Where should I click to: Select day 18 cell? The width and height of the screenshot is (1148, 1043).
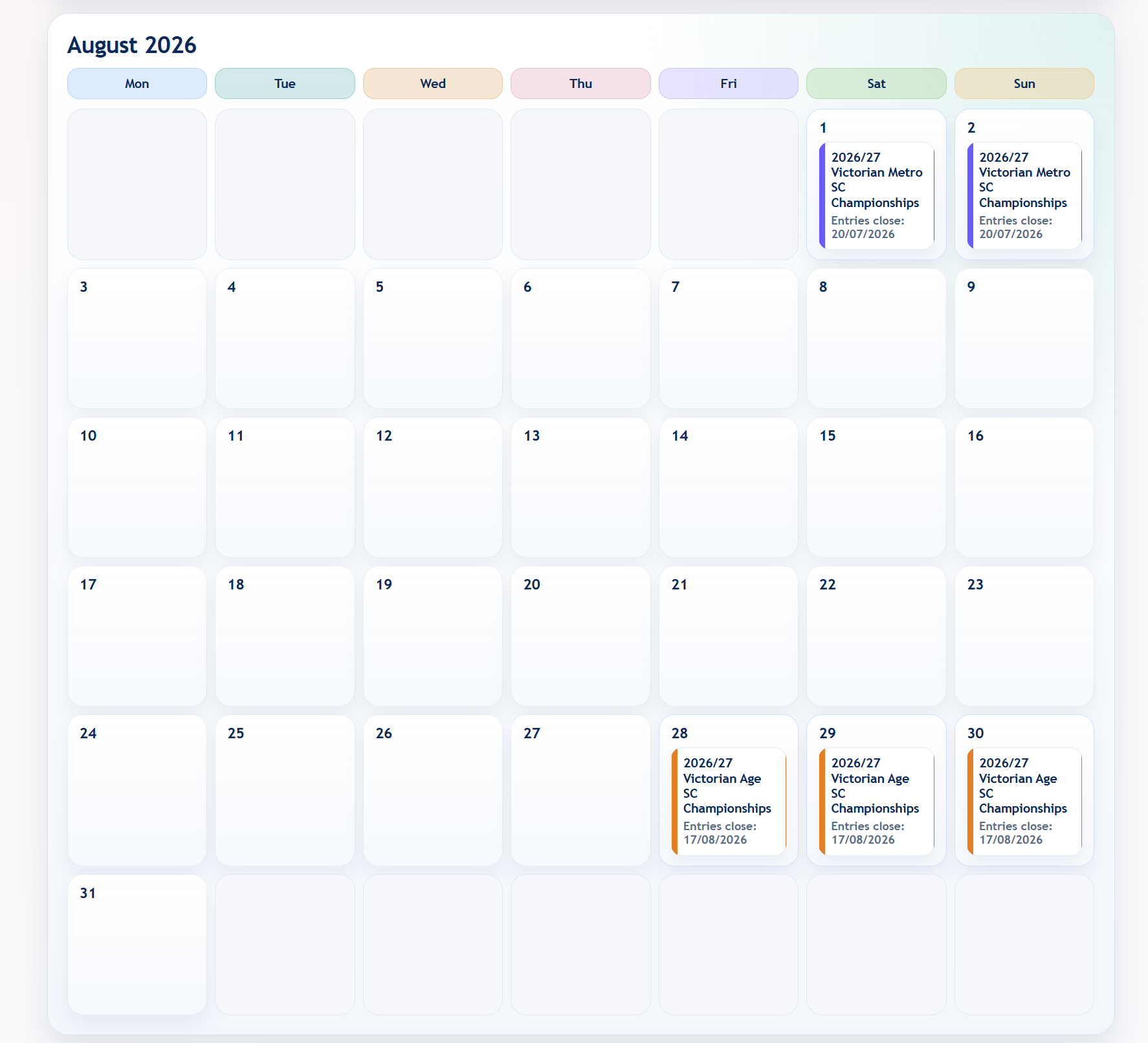tap(285, 636)
